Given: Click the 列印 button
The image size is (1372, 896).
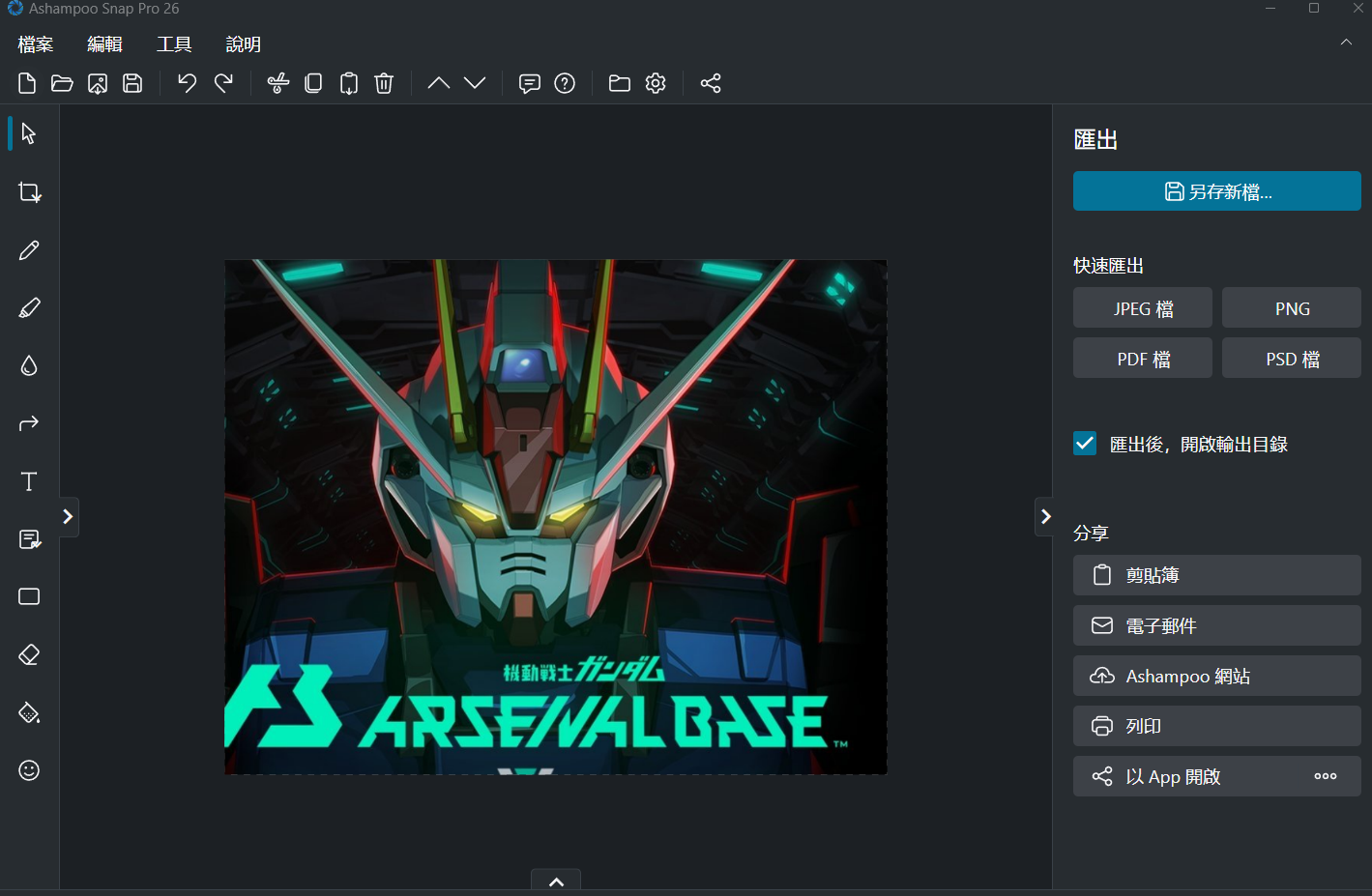Looking at the screenshot, I should tap(1217, 726).
